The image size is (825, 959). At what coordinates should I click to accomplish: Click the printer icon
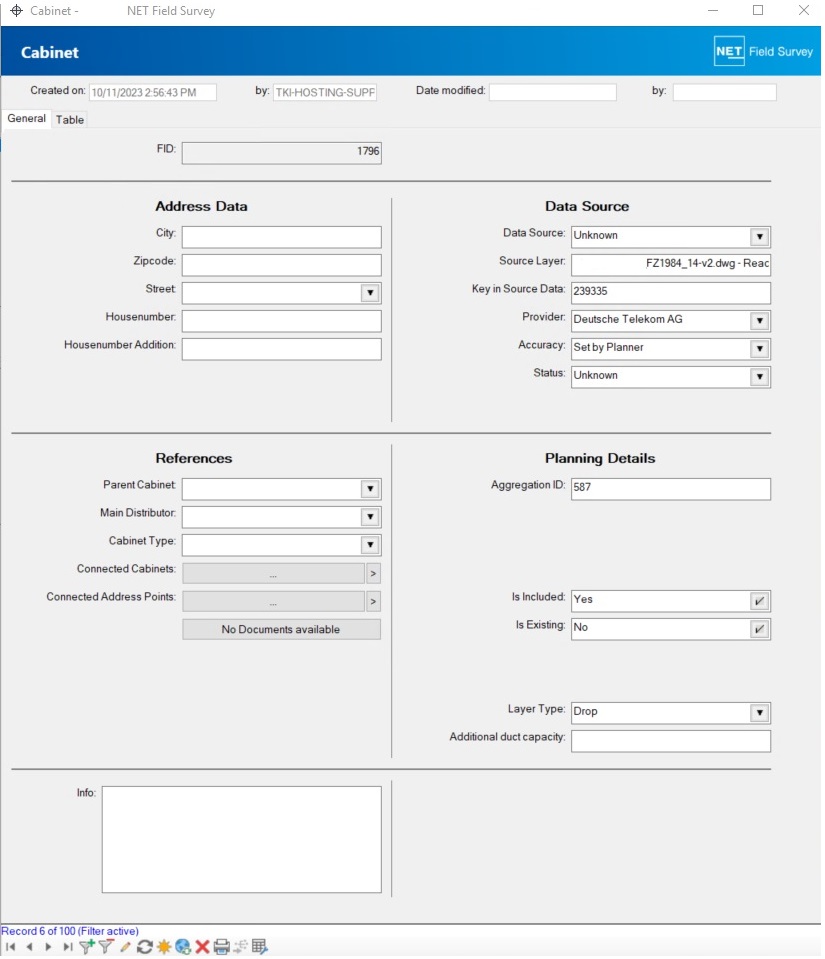221,947
